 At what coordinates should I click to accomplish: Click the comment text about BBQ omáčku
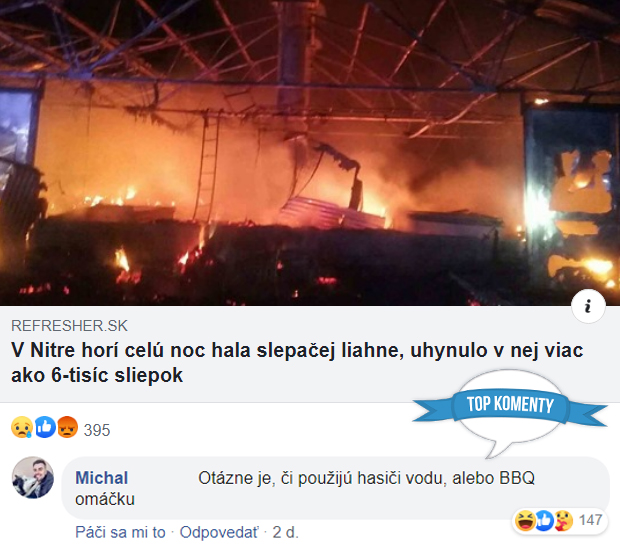[x=305, y=488]
